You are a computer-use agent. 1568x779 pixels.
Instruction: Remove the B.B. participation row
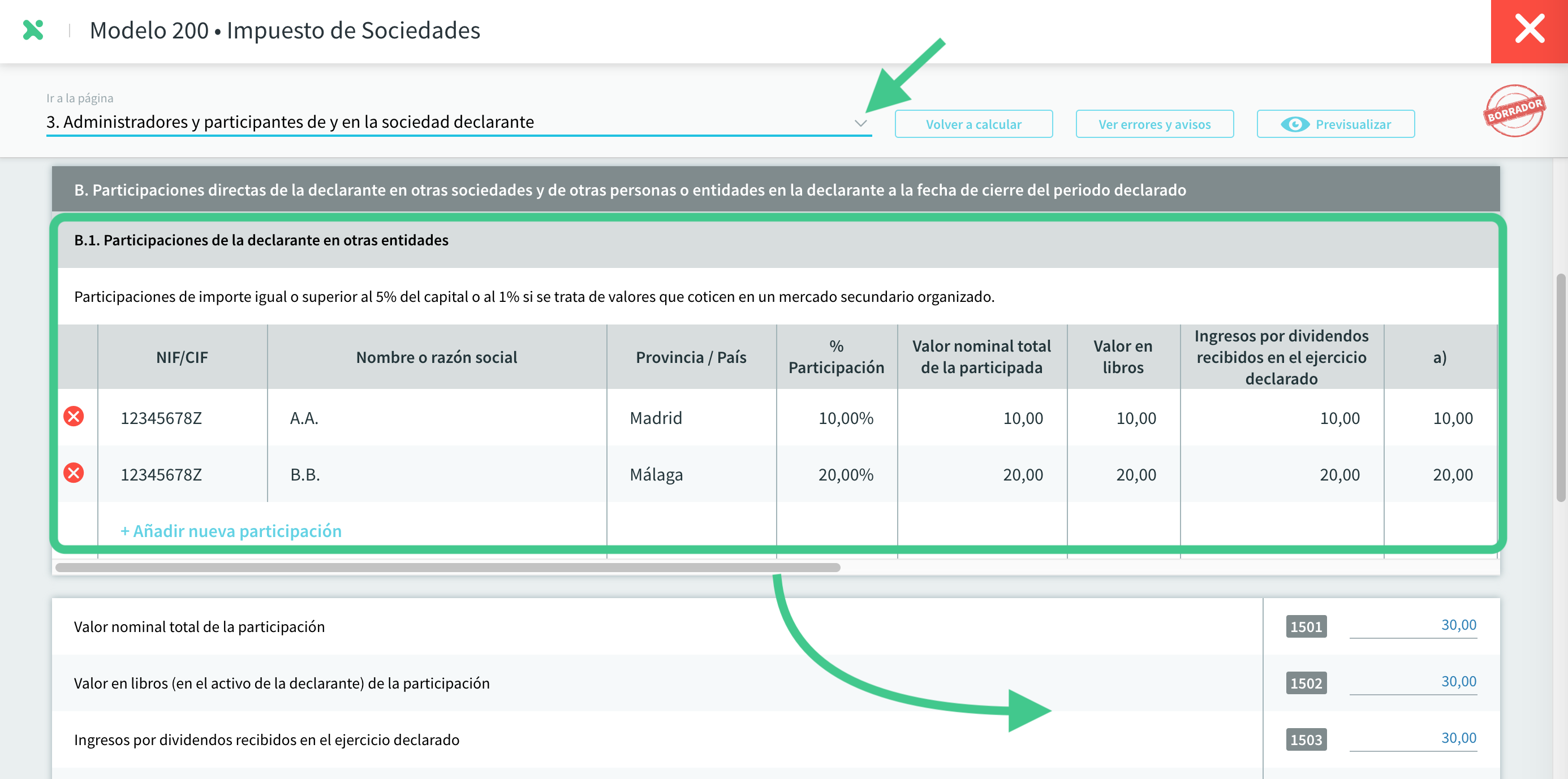pyautogui.click(x=74, y=473)
